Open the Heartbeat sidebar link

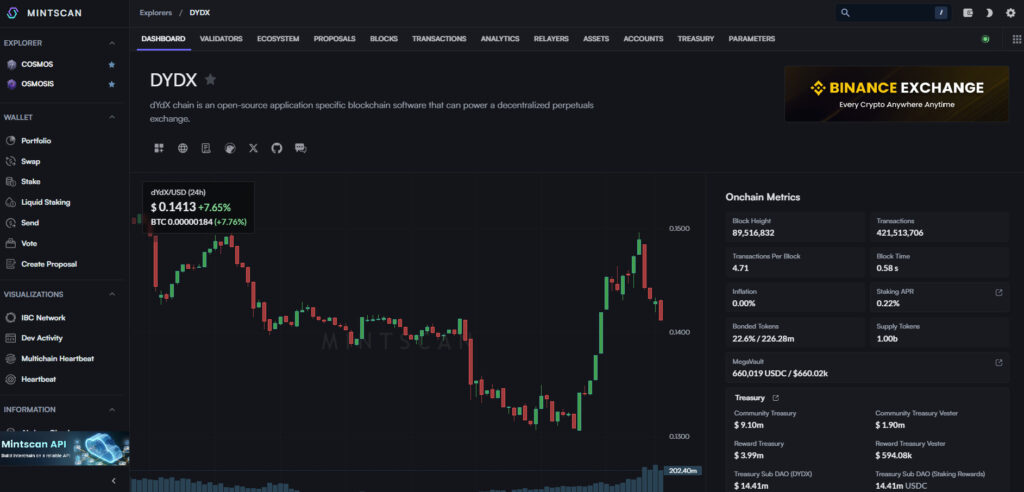(x=39, y=380)
